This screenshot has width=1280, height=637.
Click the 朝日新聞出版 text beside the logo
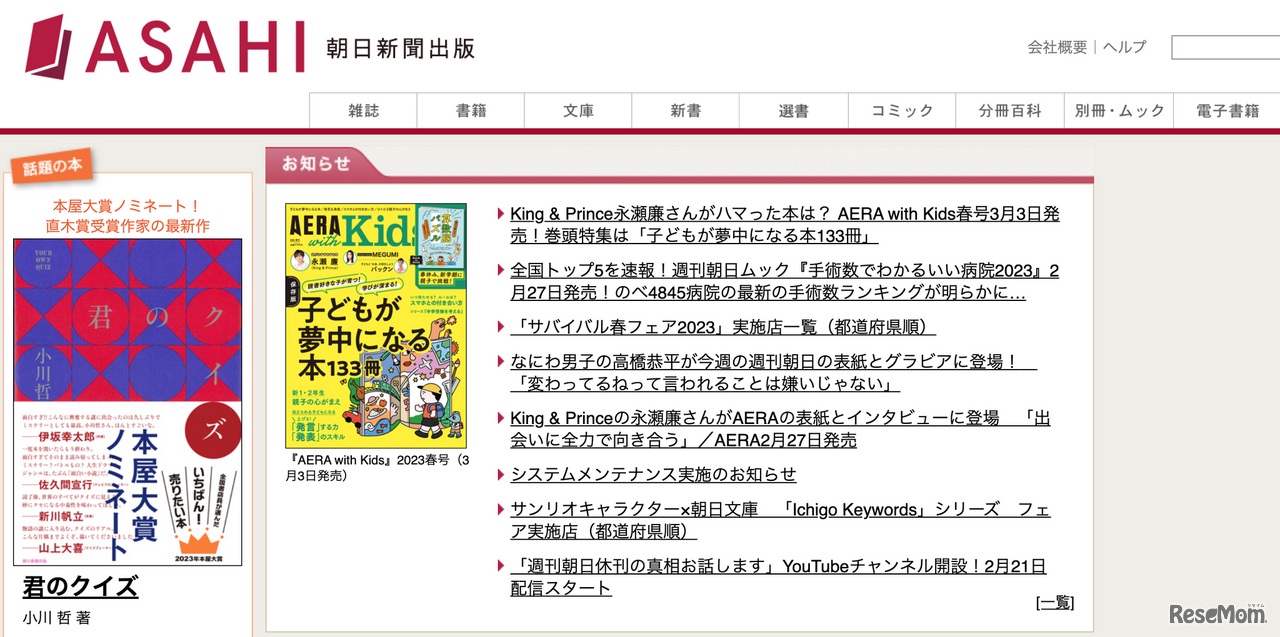coord(400,47)
